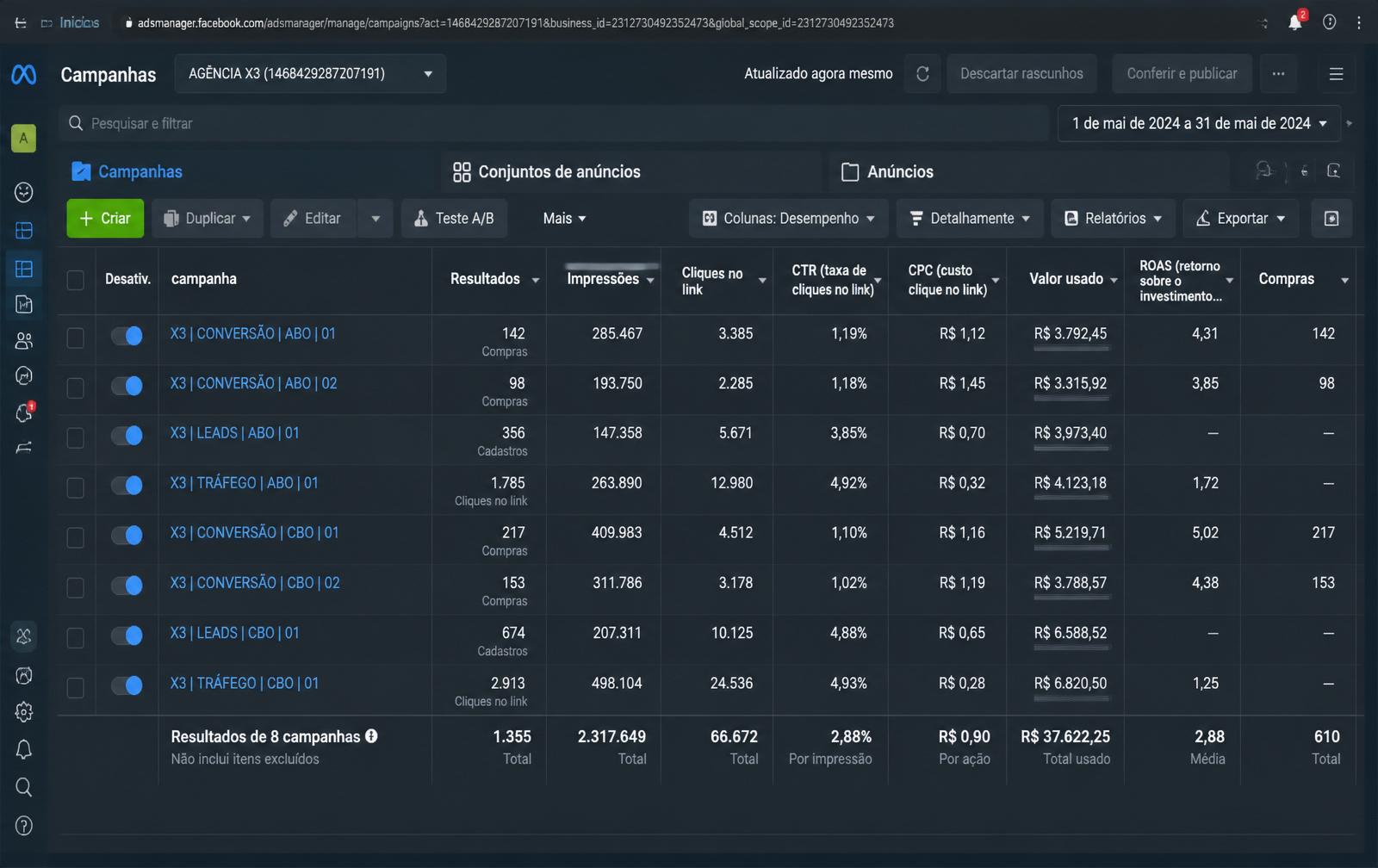This screenshot has width=1378, height=868.
Task: Open the hamburger menu icon at top right
Action: pyautogui.click(x=1336, y=74)
